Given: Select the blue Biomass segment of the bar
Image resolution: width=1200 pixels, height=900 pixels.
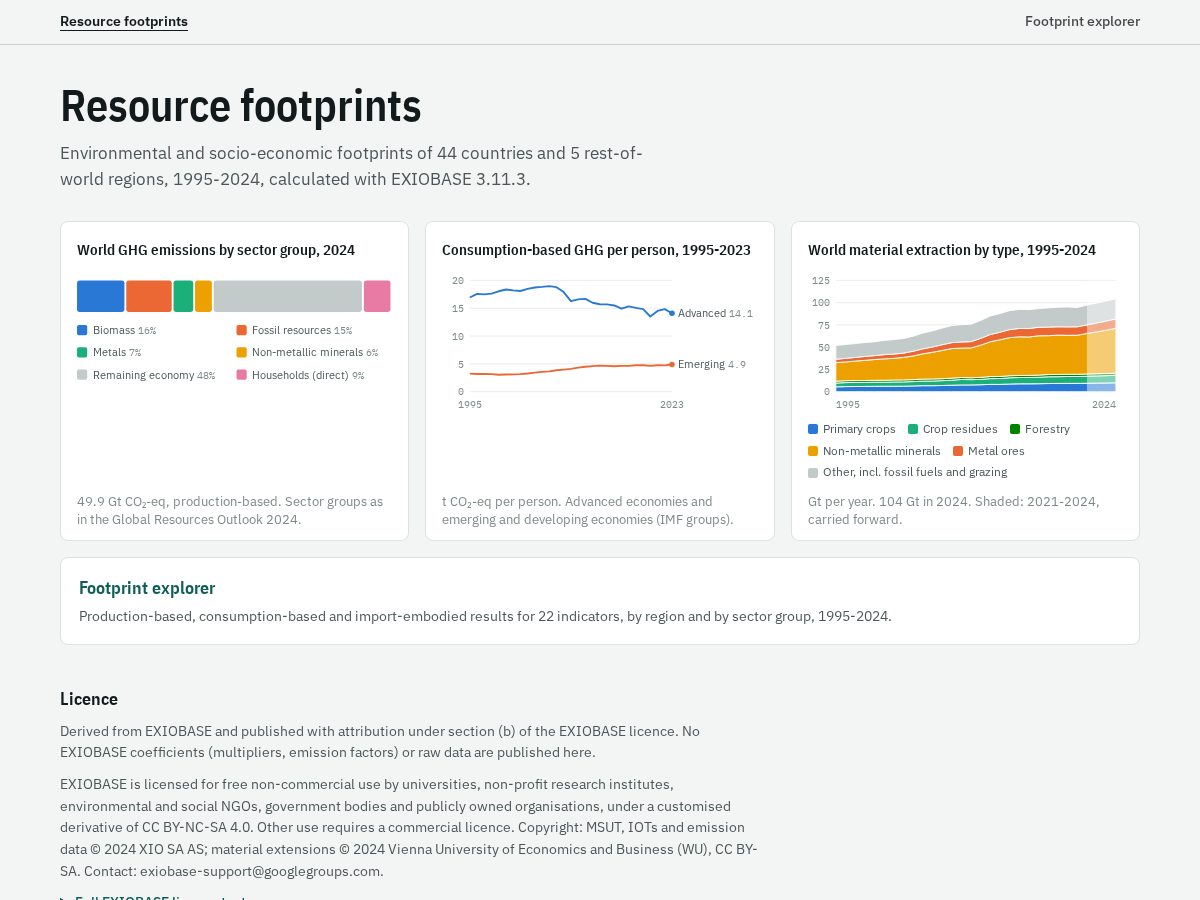Looking at the screenshot, I should click(101, 296).
